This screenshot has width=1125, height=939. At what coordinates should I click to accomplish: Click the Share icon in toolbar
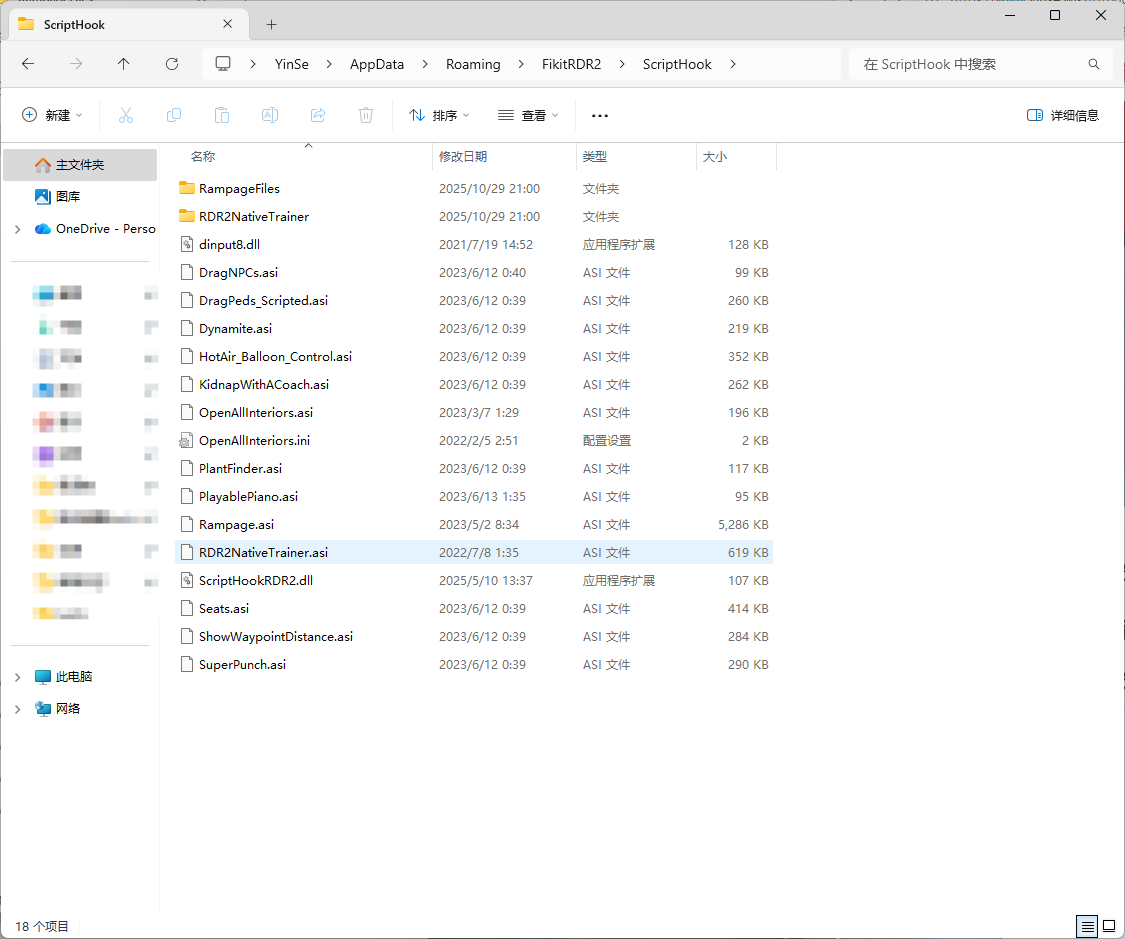pyautogui.click(x=318, y=115)
